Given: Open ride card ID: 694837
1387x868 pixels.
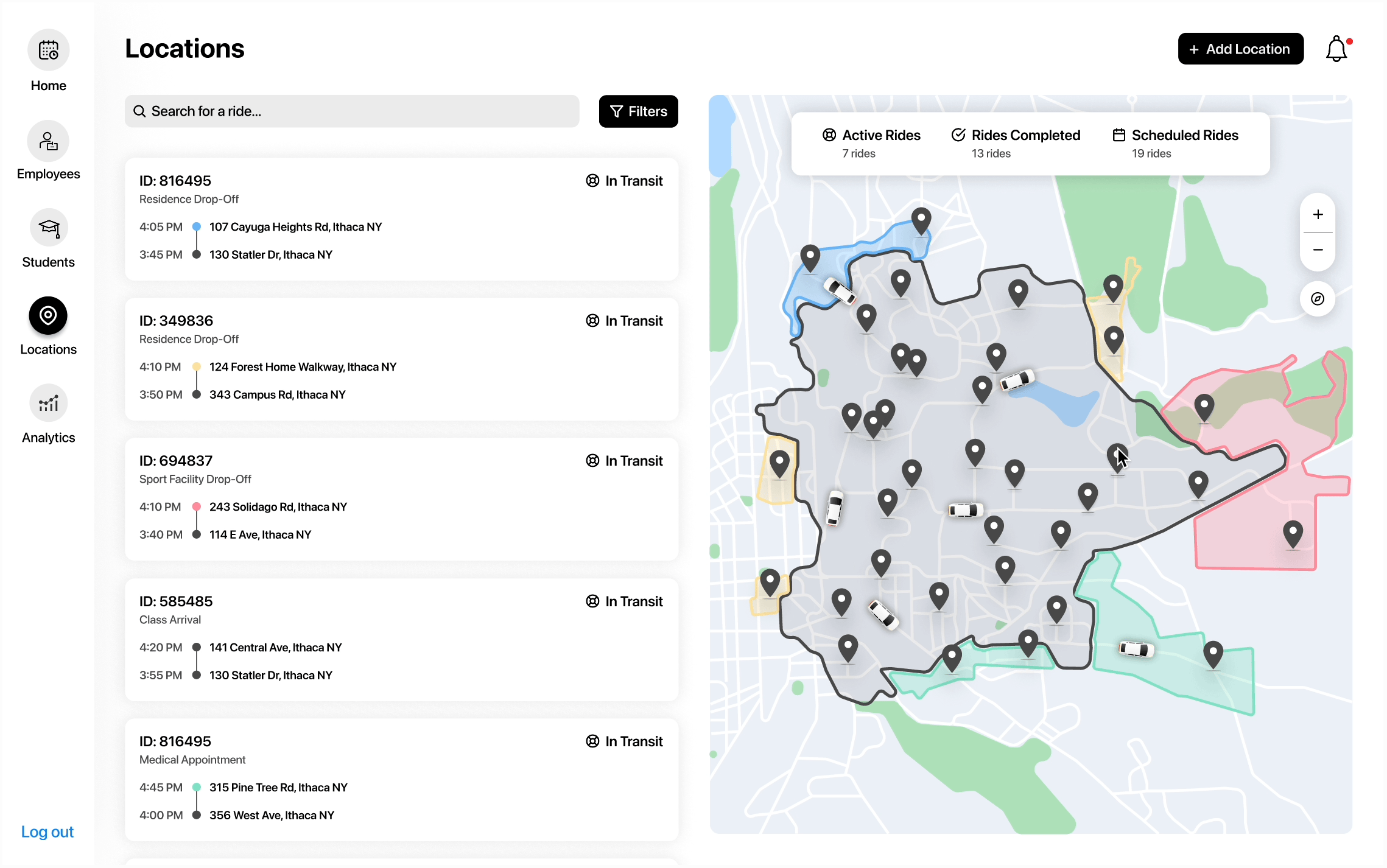Looking at the screenshot, I should (x=402, y=499).
